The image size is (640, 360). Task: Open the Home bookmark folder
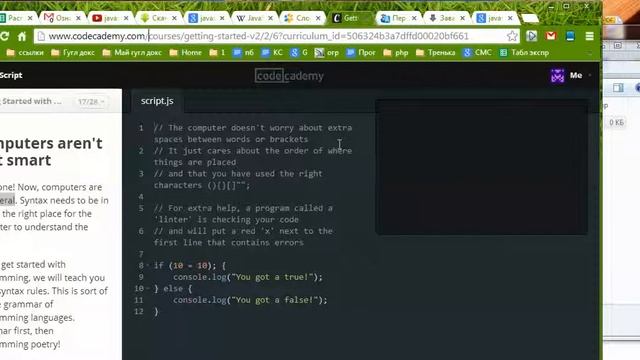186,53
